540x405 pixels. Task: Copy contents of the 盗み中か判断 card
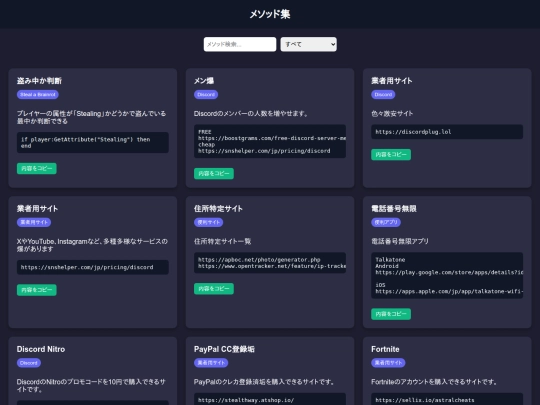coord(37,168)
